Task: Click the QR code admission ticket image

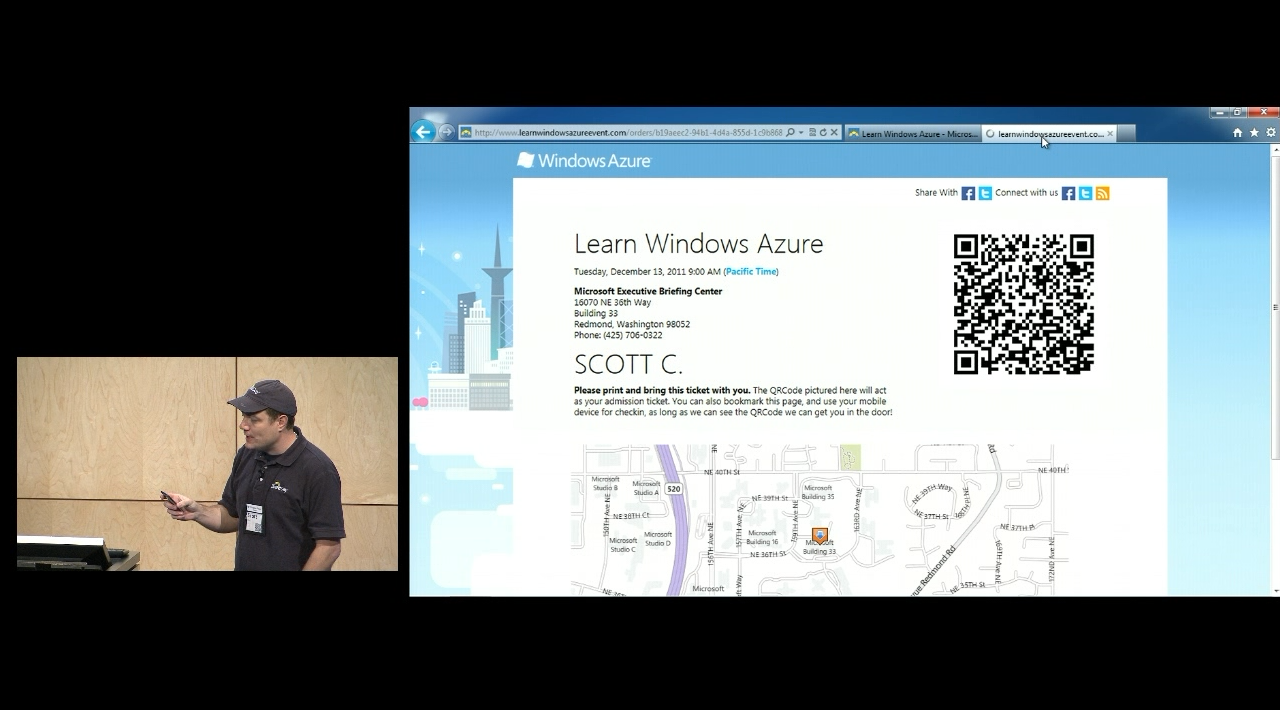Action: point(1023,304)
